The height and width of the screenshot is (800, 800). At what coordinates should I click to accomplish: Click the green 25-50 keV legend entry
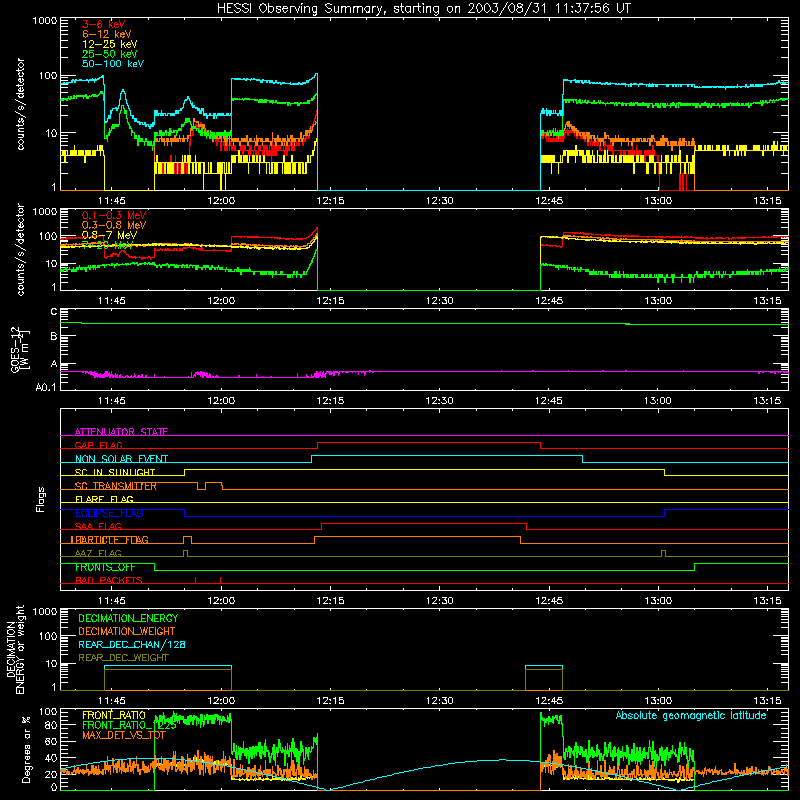tap(109, 54)
